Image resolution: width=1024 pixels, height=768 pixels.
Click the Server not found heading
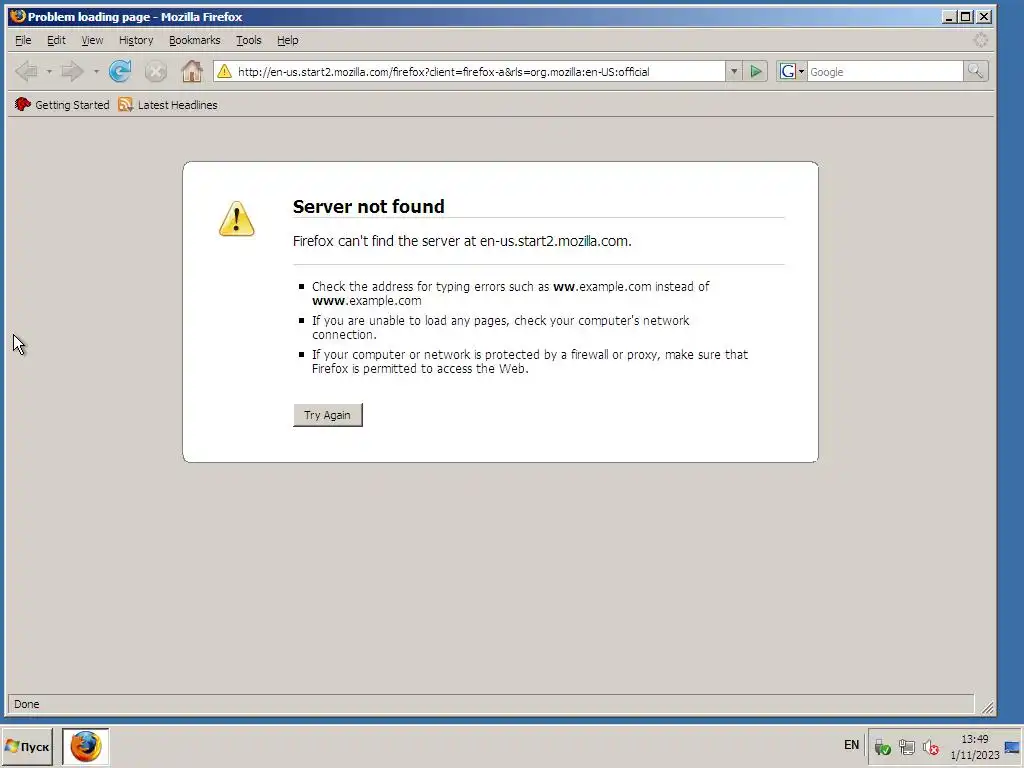pos(368,206)
